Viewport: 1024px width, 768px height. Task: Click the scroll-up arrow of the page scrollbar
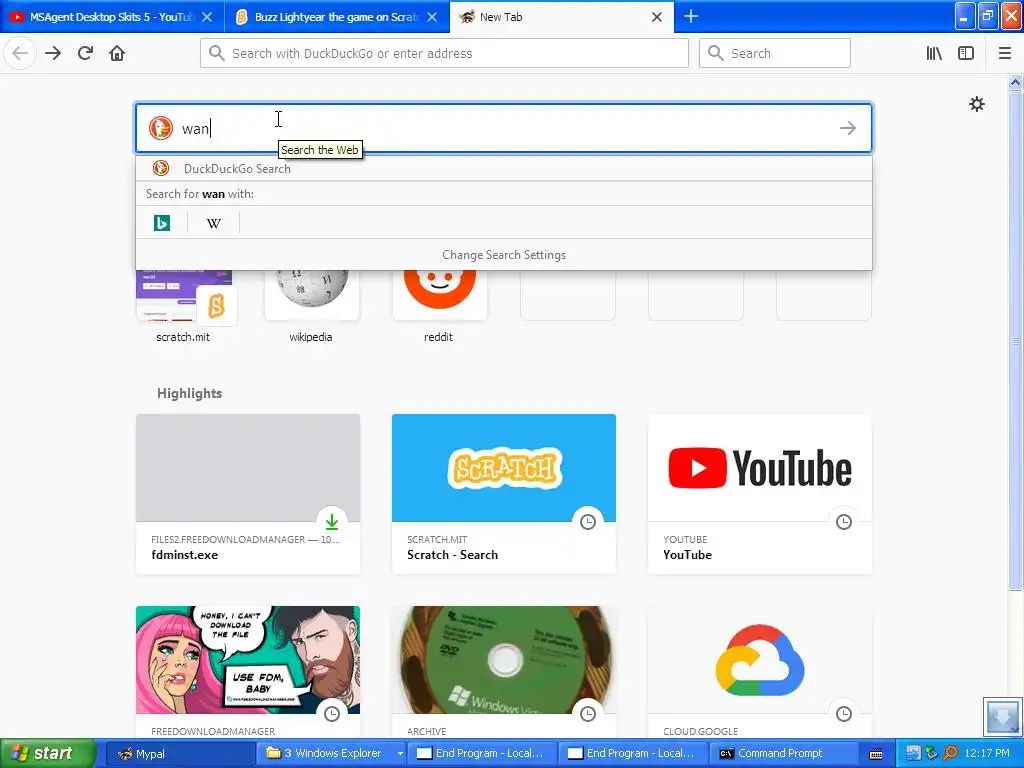tap(1015, 82)
